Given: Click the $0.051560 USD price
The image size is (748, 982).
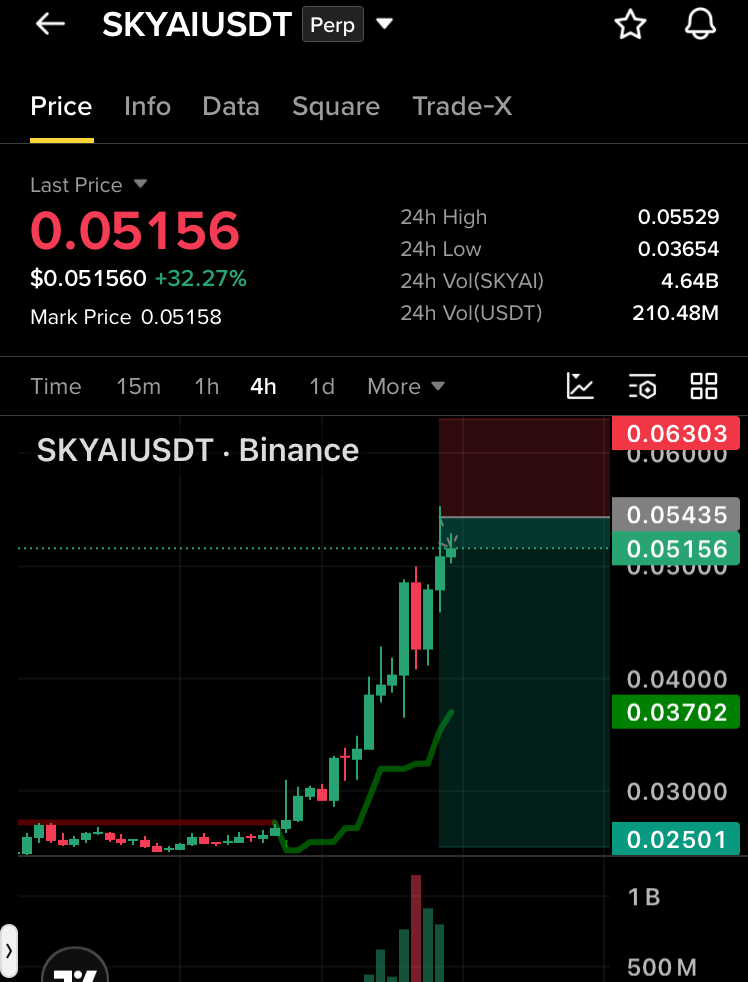Looking at the screenshot, I should pyautogui.click(x=88, y=278).
